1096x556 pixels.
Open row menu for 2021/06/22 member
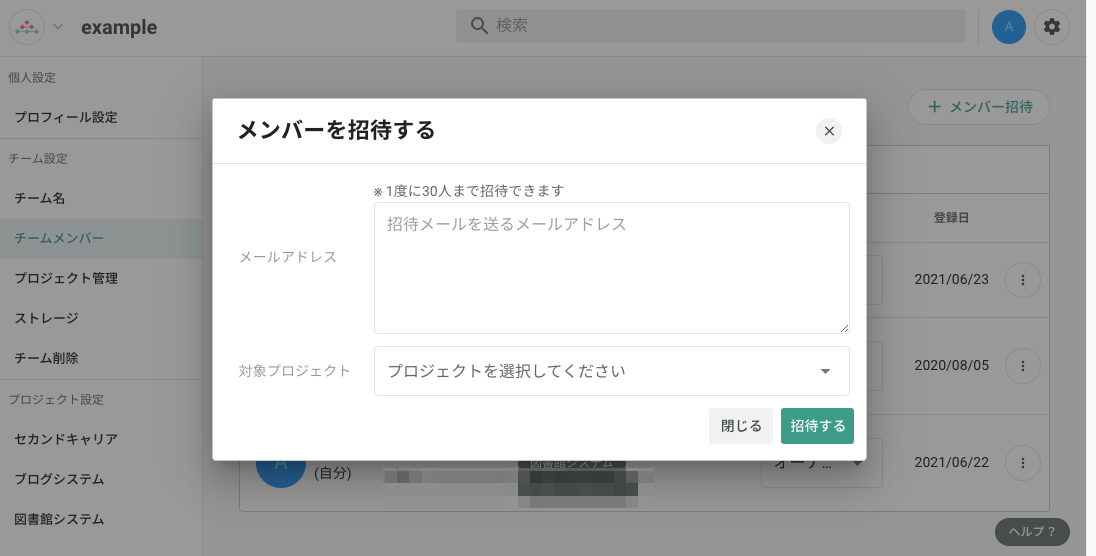pyautogui.click(x=1023, y=463)
